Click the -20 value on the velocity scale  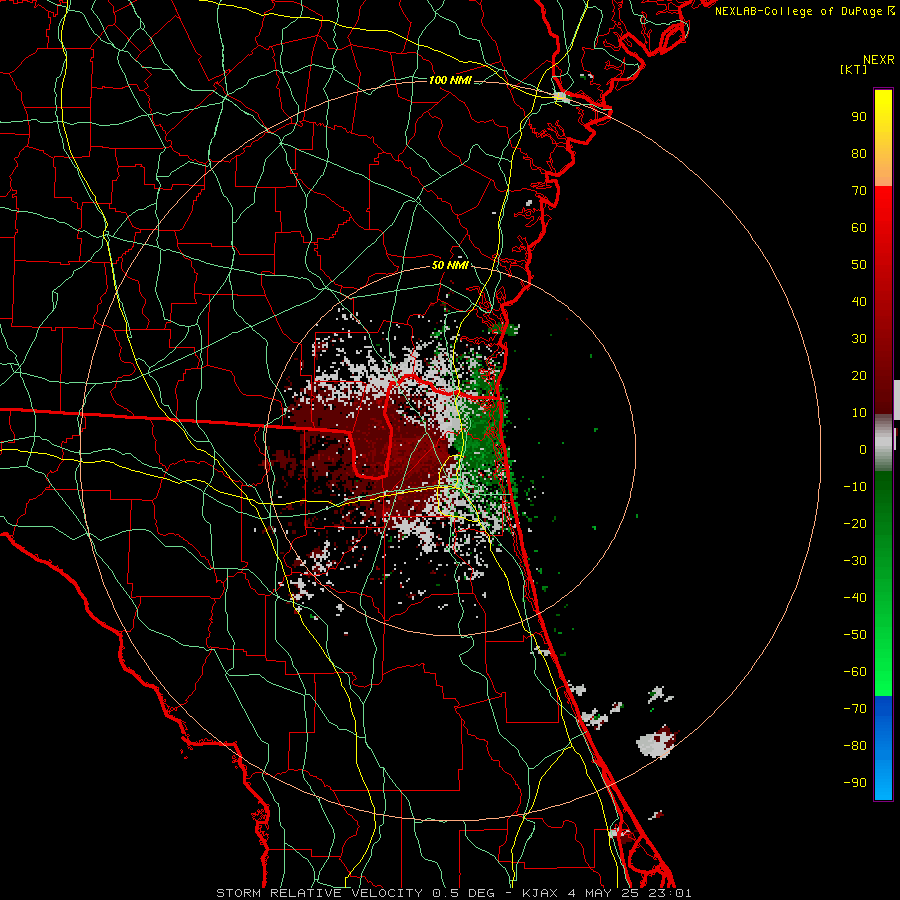click(855, 523)
